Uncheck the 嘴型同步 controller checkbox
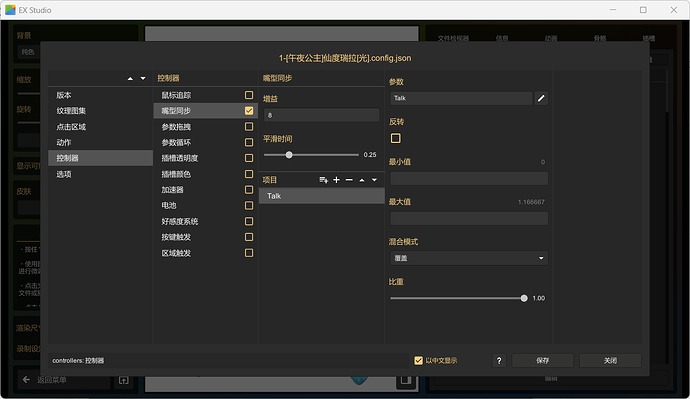This screenshot has width=690, height=399. [x=249, y=110]
